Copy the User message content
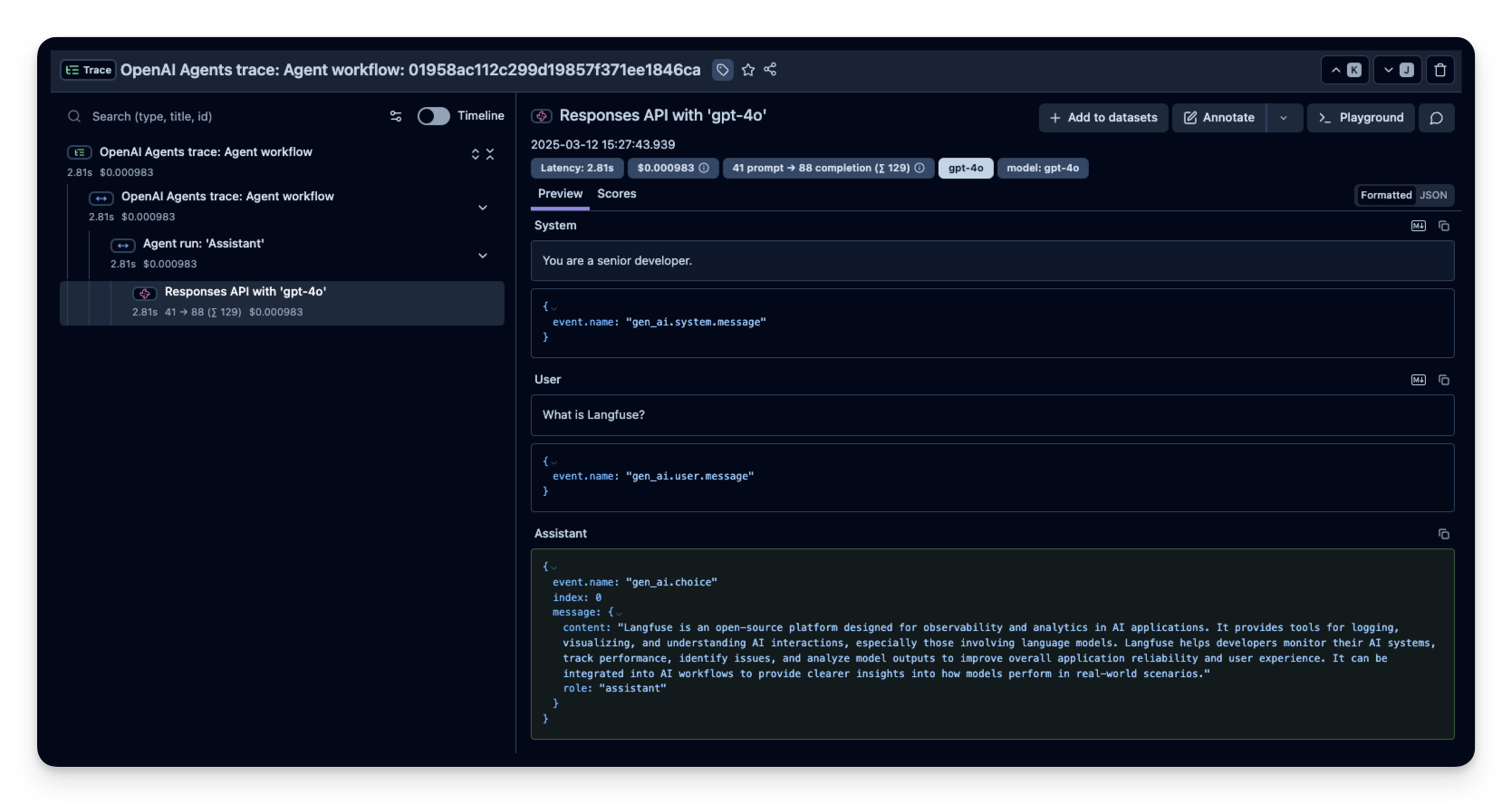Image resolution: width=1512 pixels, height=804 pixels. (x=1444, y=380)
